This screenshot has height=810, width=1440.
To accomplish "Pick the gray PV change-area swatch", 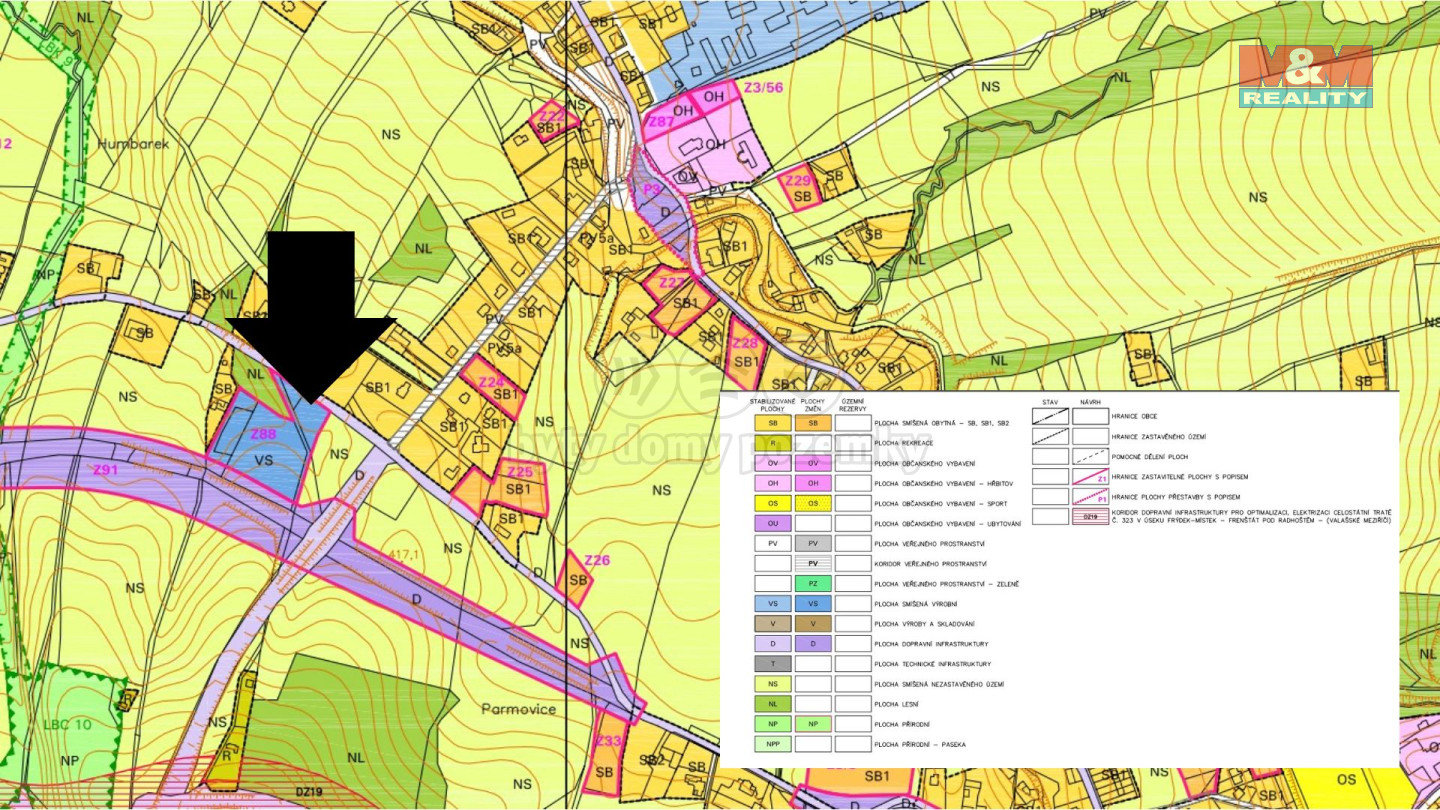I will point(813,543).
